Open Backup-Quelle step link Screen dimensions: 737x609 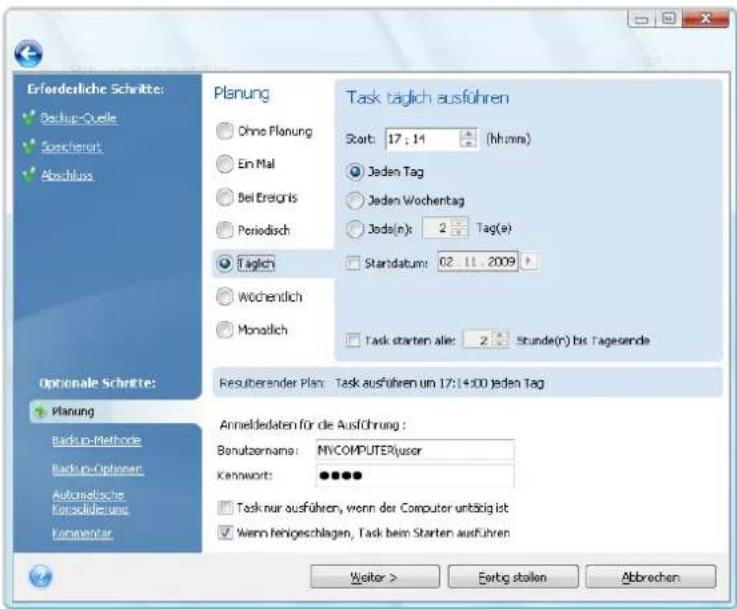pyautogui.click(x=78, y=117)
